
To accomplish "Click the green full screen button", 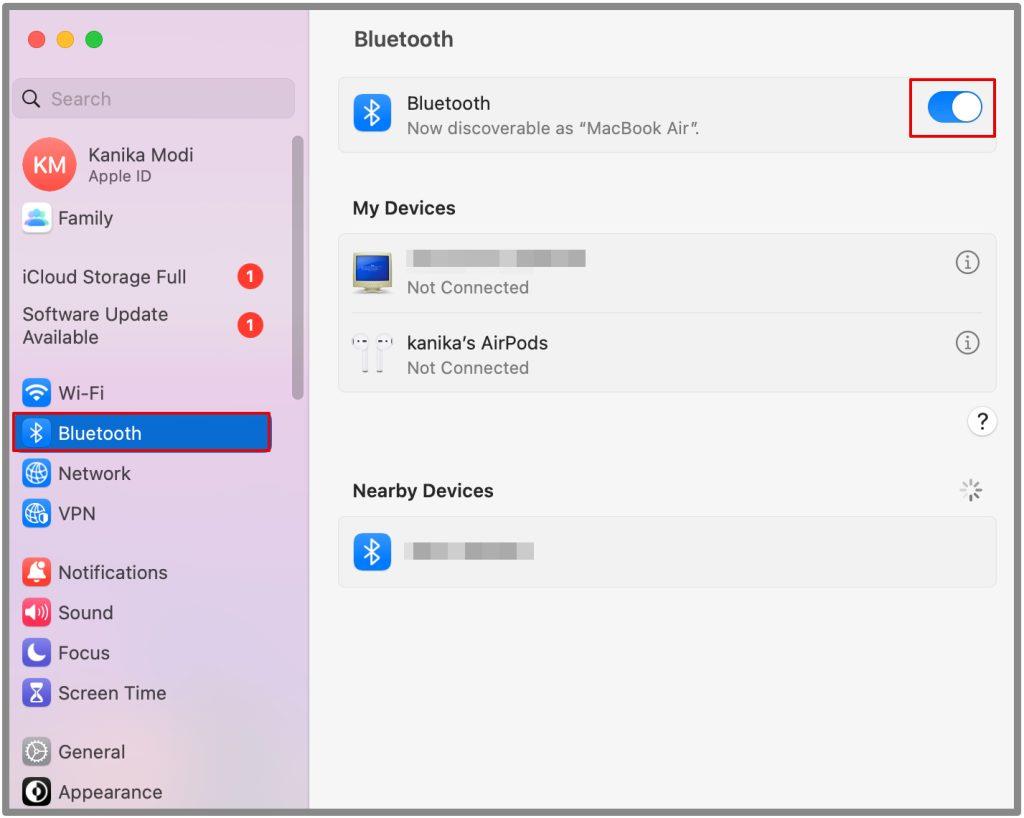I will 94,40.
